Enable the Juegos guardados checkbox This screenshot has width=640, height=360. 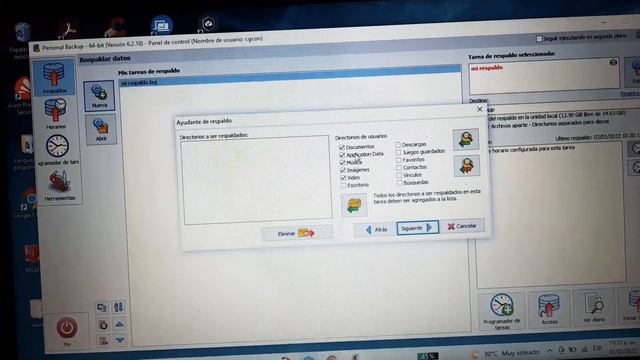pos(398,152)
